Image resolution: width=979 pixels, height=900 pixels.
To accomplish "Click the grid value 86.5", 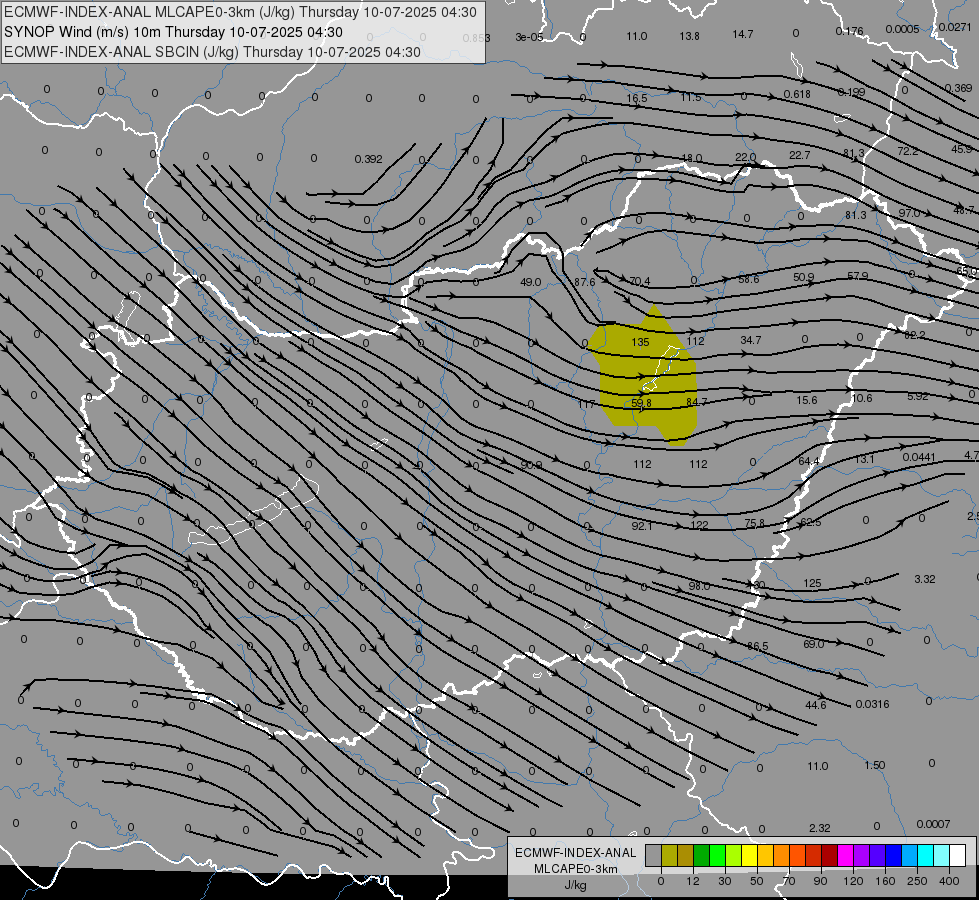I will 757,646.
